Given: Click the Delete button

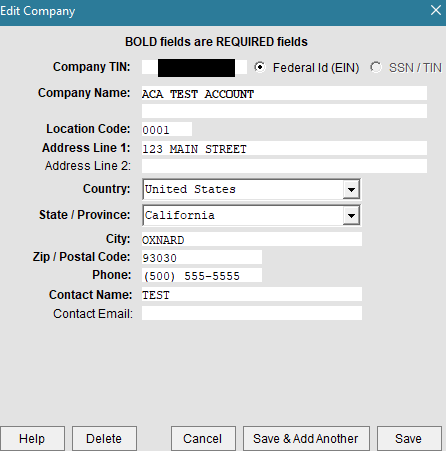Looking at the screenshot, I should (x=104, y=439).
